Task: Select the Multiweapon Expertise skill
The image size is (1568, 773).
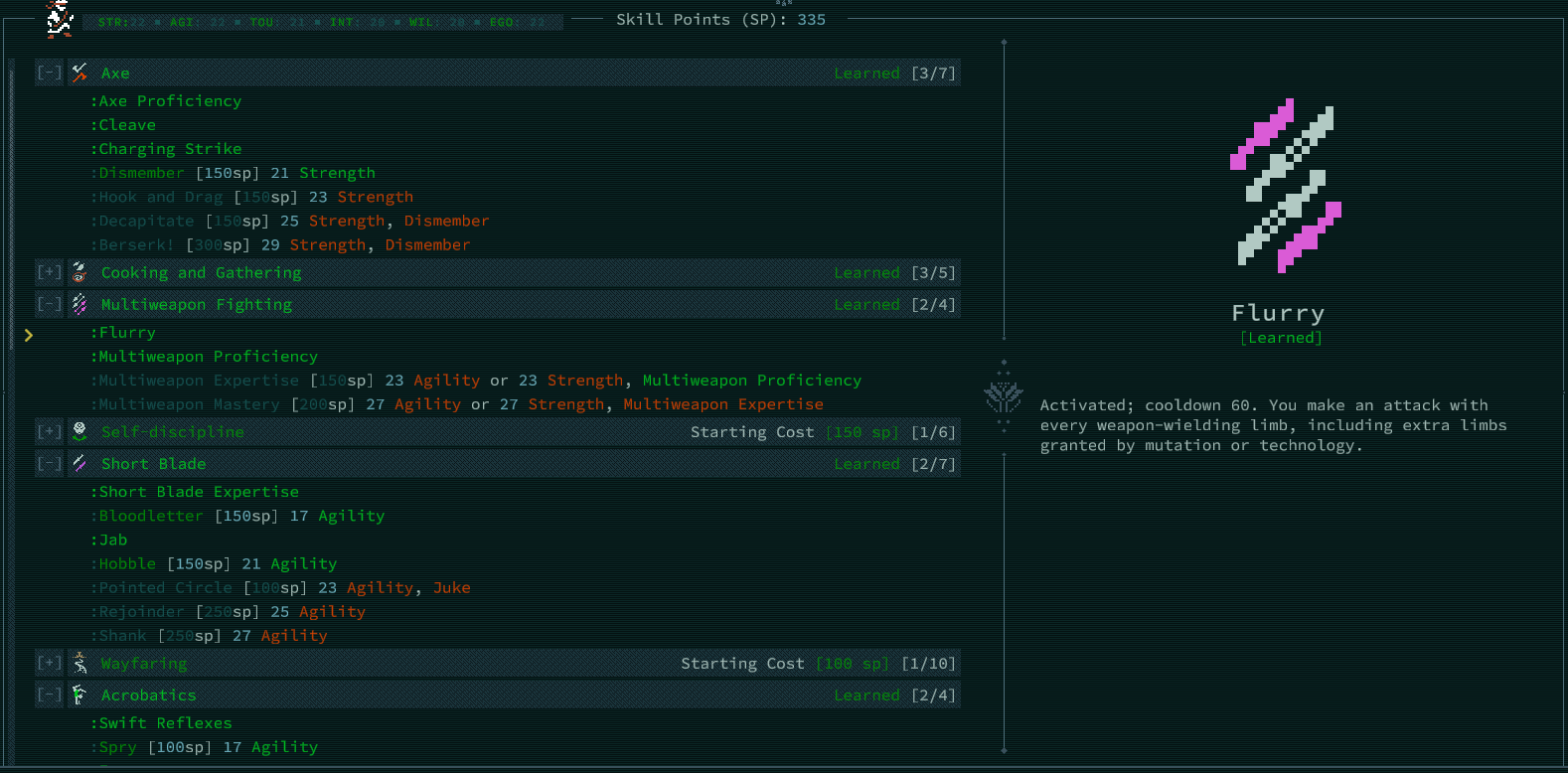Action: pos(199,381)
